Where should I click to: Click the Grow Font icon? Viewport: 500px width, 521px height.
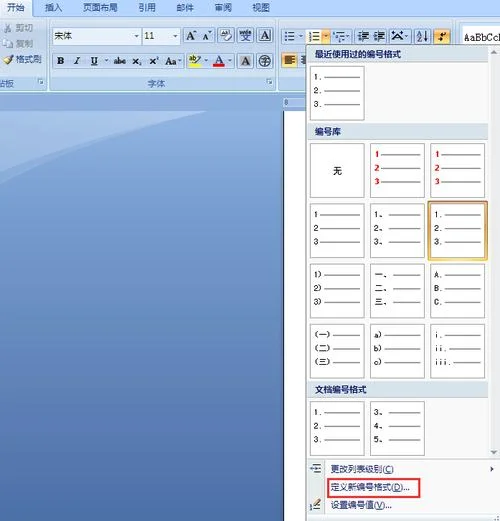(x=191, y=36)
